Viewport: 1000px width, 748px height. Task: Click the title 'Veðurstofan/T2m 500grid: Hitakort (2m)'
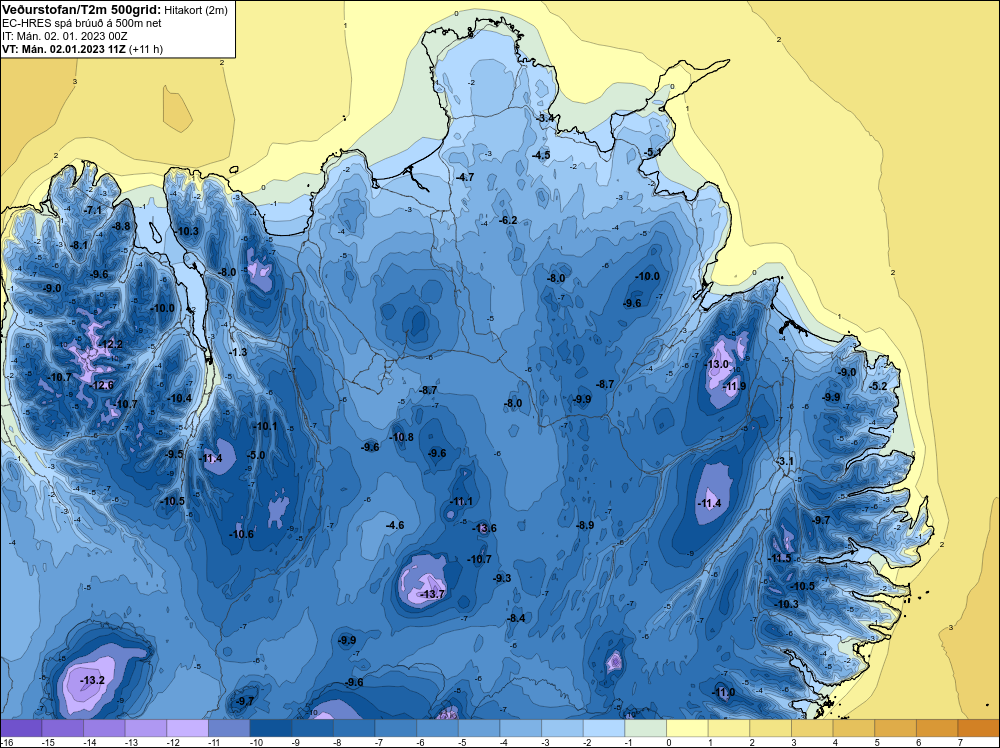[115, 10]
